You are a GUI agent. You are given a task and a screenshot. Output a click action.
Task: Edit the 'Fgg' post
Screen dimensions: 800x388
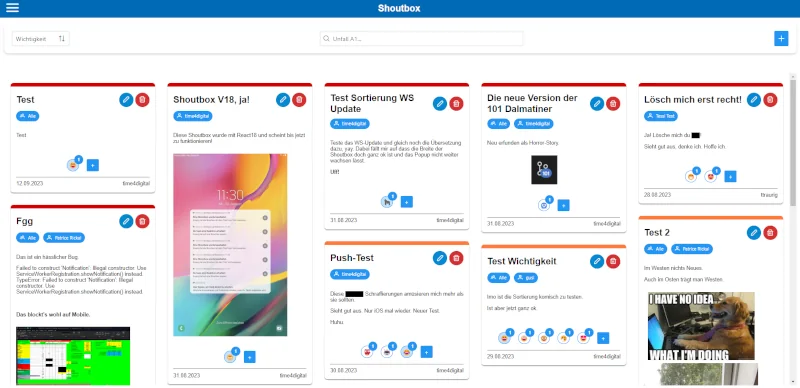(x=126, y=221)
